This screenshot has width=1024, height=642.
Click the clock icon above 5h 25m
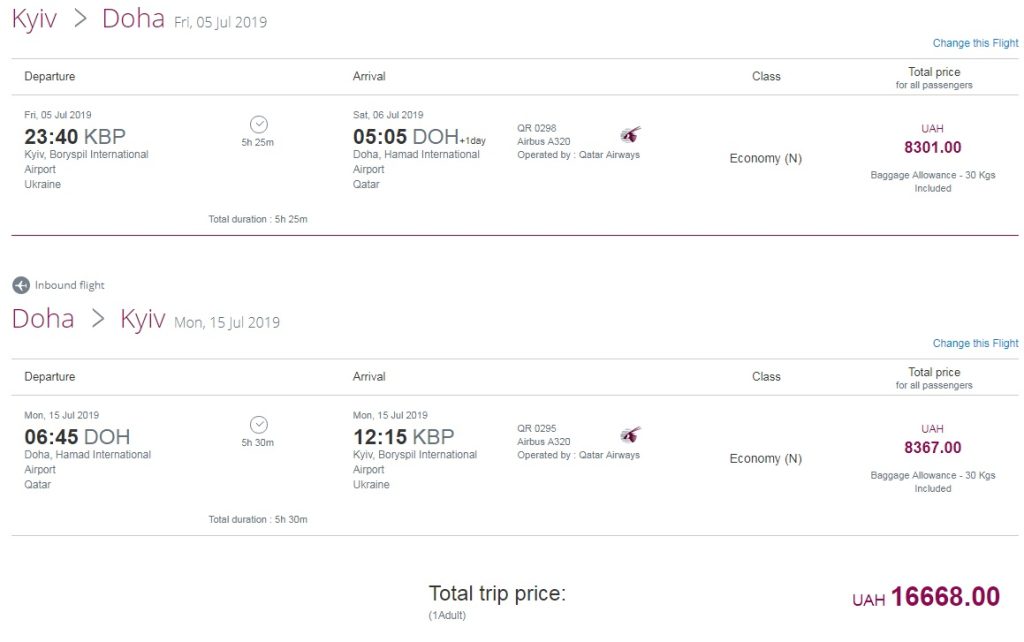(x=258, y=124)
